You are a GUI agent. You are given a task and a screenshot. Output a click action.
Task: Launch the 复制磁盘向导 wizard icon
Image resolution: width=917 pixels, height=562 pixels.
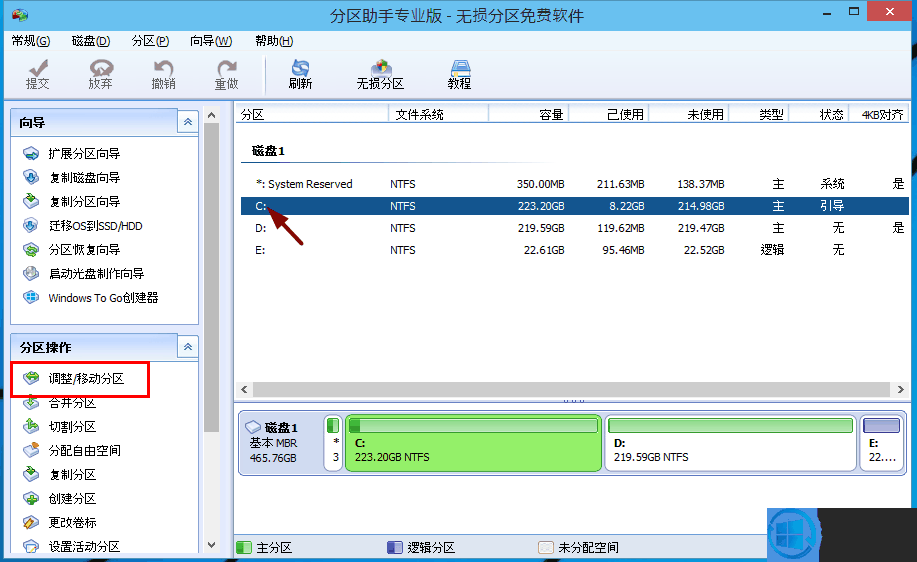click(31, 177)
